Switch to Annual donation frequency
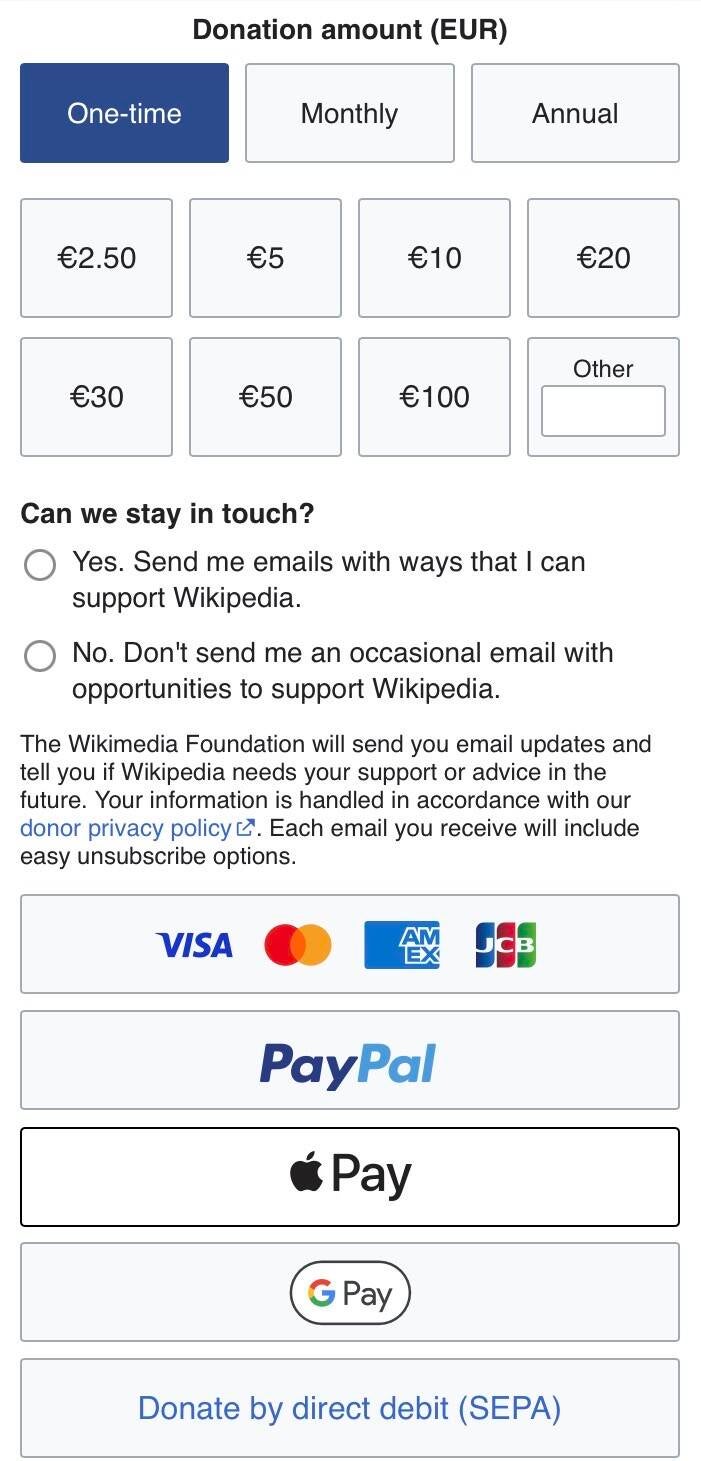This screenshot has width=701, height=1461. pos(575,113)
